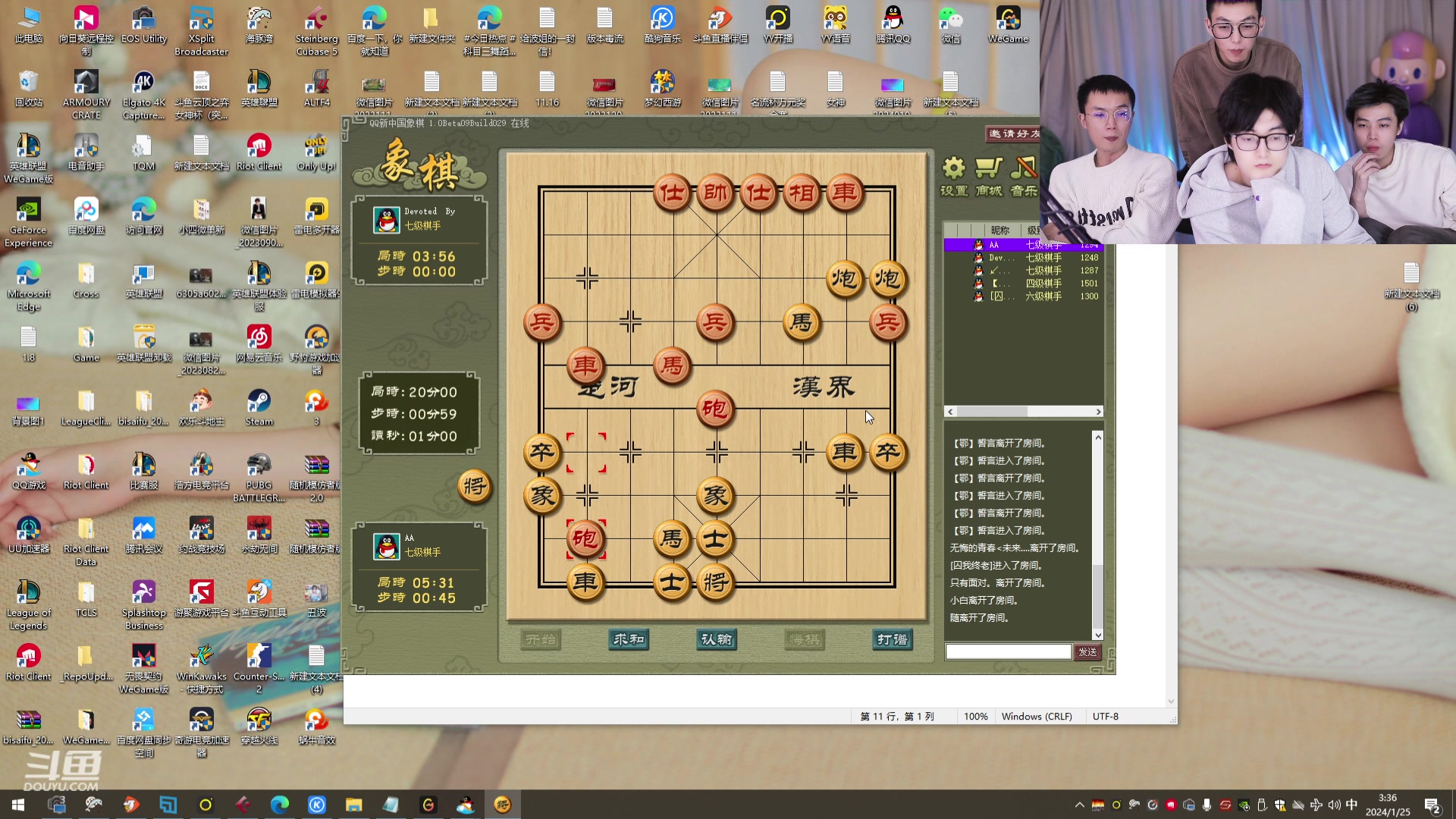Click the 邀请好友 invite friends button
The width and height of the screenshot is (1456, 819).
point(1013,134)
